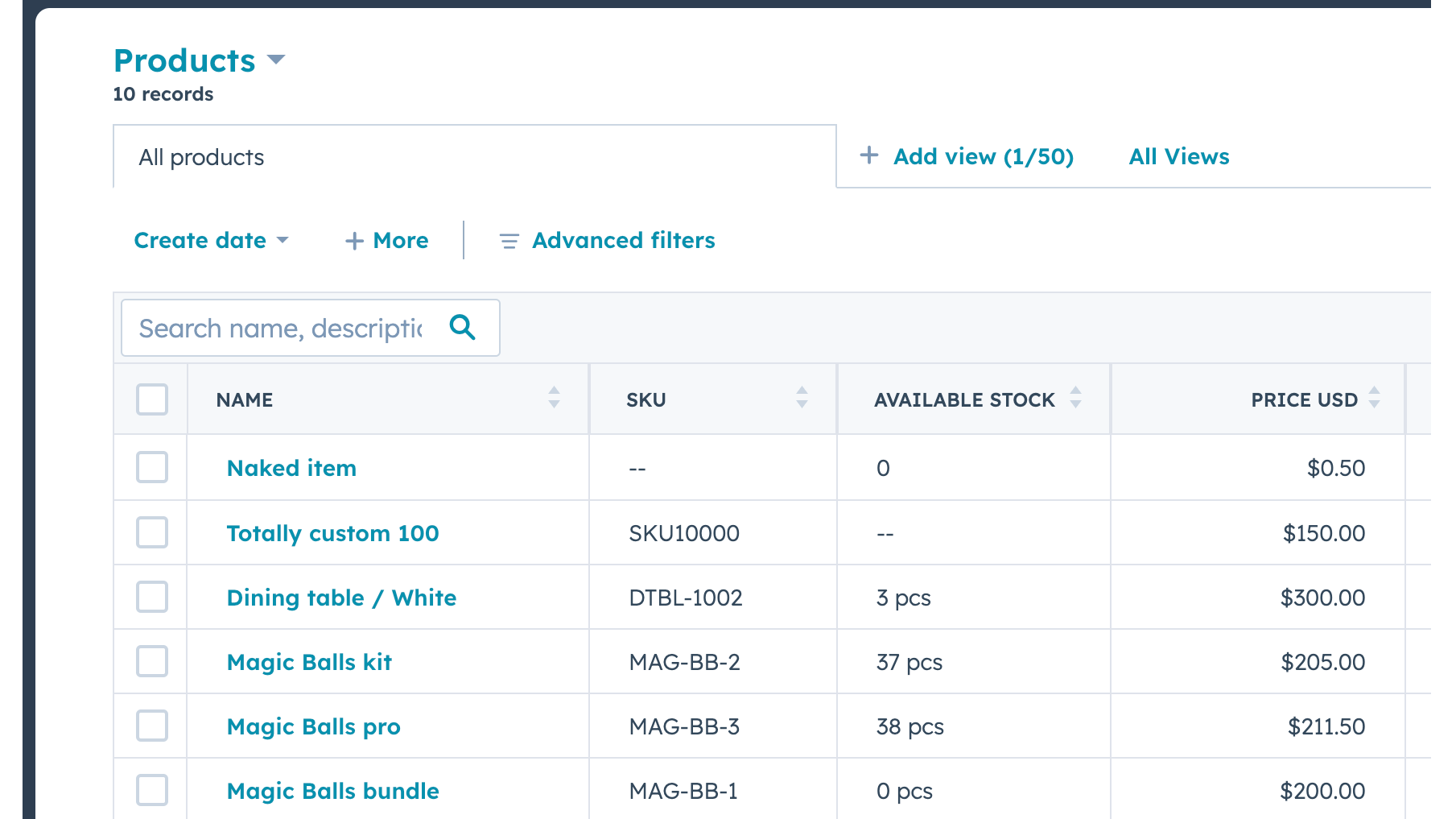Open the Totally custom 100 product record
Image resolution: width=1456 pixels, height=819 pixels.
(x=332, y=532)
